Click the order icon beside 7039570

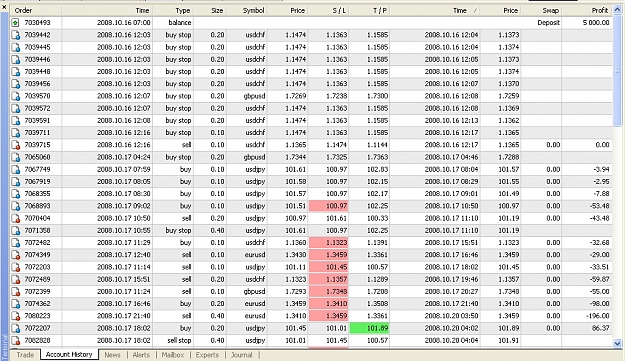coord(15,96)
